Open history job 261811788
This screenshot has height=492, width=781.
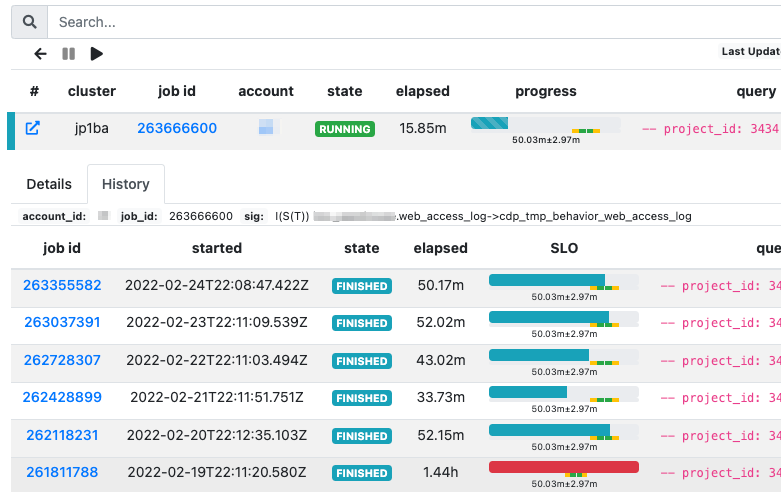(62, 473)
